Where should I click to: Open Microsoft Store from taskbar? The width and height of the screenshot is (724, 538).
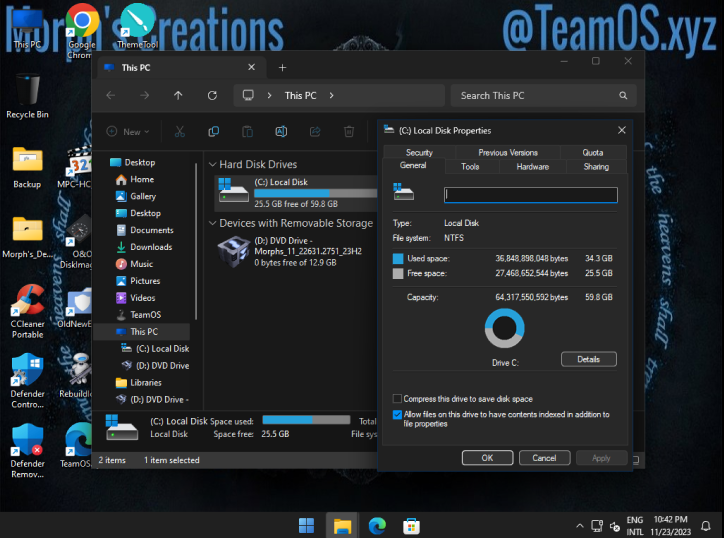(411, 526)
